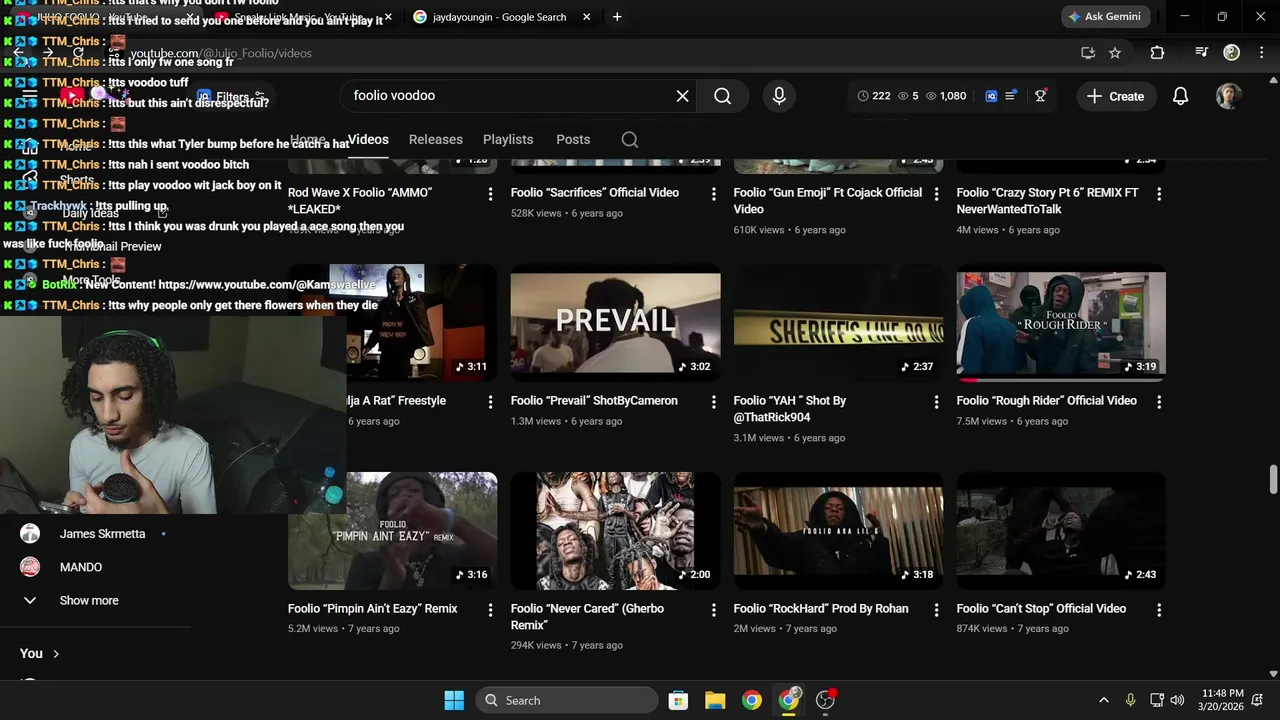Activate voice search microphone

point(779,96)
